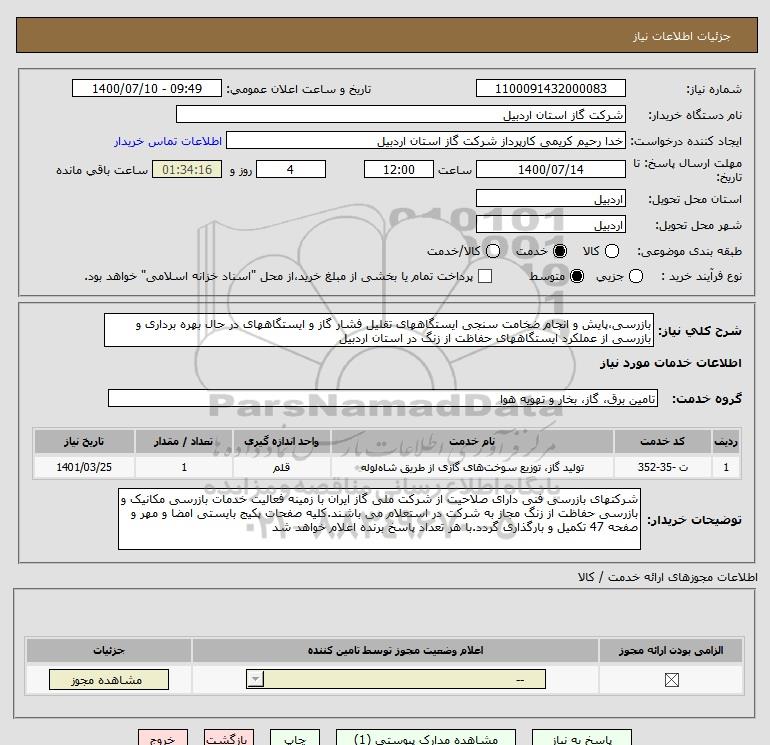Select the جزیی purchase type radio

[x=635, y=276]
